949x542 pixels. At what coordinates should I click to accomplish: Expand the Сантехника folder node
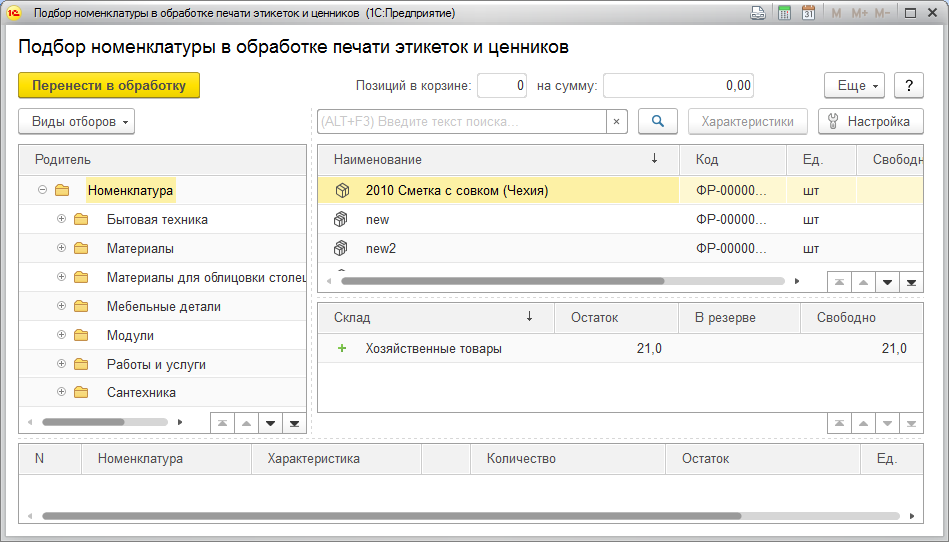coord(62,392)
